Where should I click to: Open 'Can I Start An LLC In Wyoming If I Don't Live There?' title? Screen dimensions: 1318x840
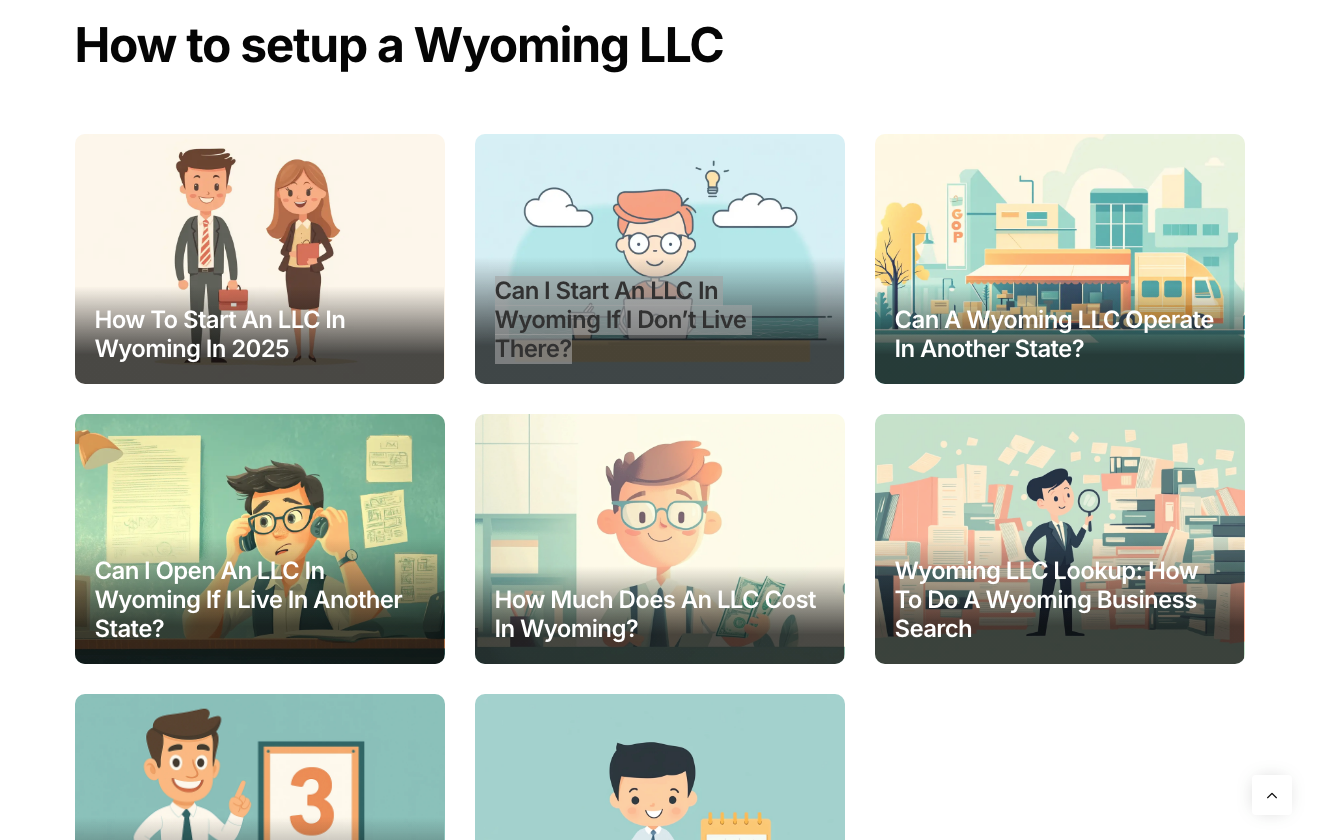621,319
